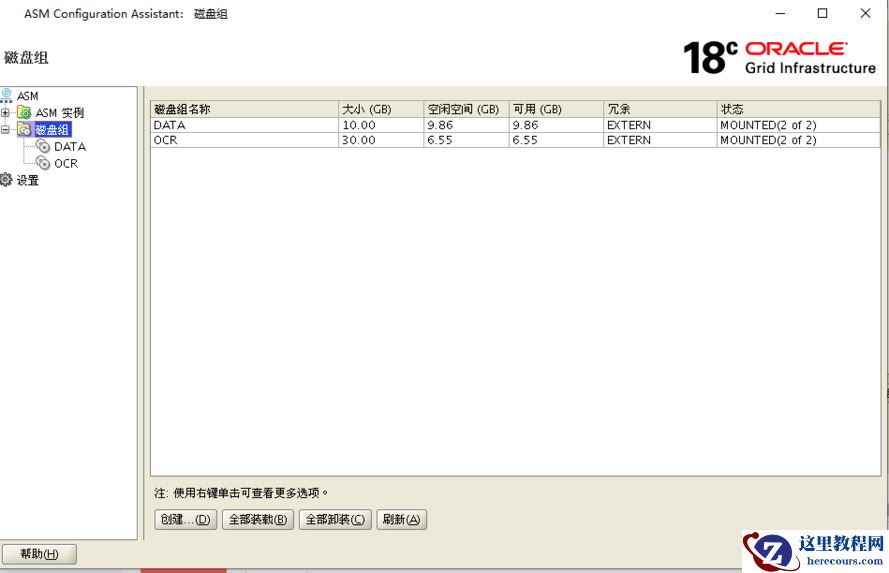Expand the ASM 实例 tree node

pos(5,113)
